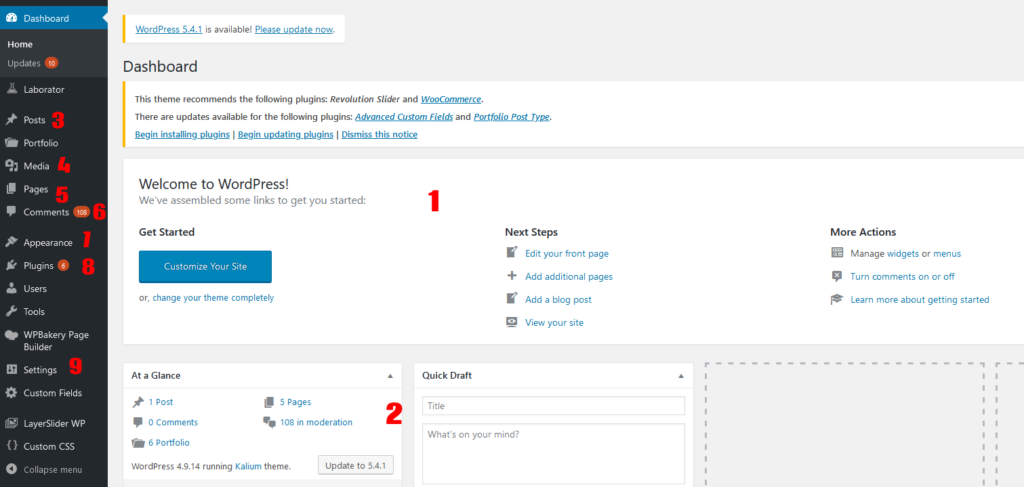Open the menus link in More Actions
The width and height of the screenshot is (1024, 487).
[x=947, y=253]
